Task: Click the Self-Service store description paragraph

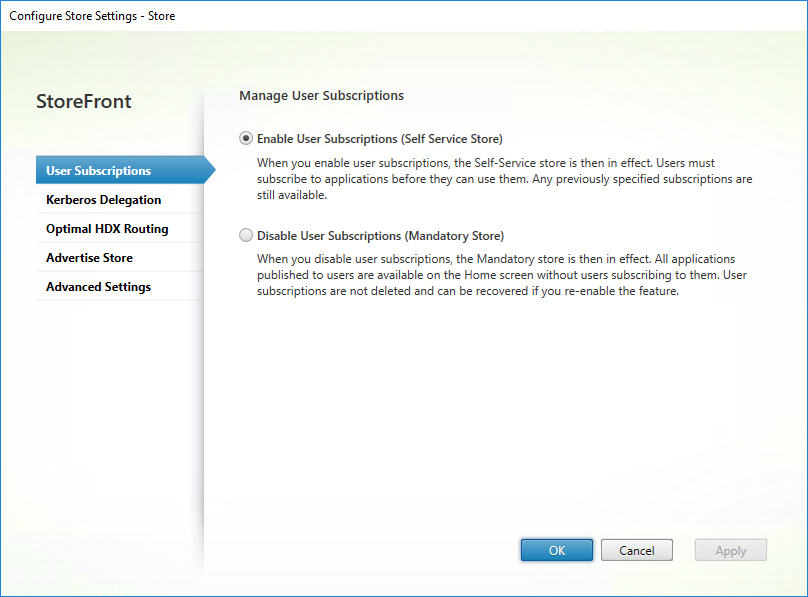Action: click(500, 178)
